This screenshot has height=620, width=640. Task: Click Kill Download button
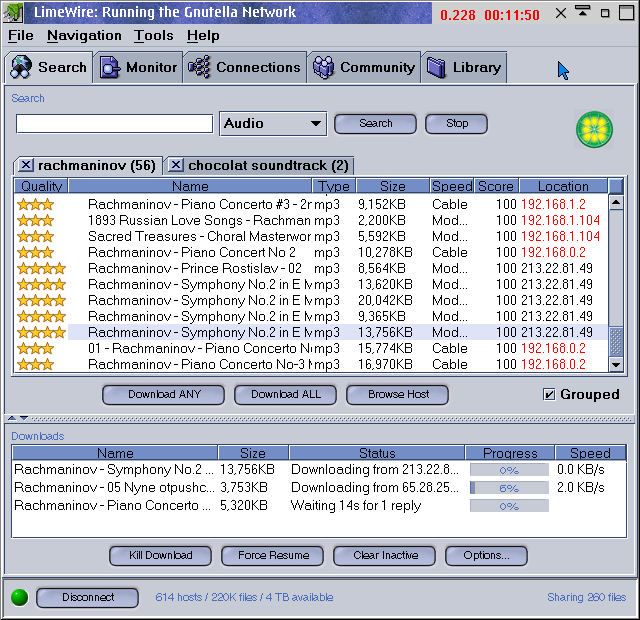point(160,556)
